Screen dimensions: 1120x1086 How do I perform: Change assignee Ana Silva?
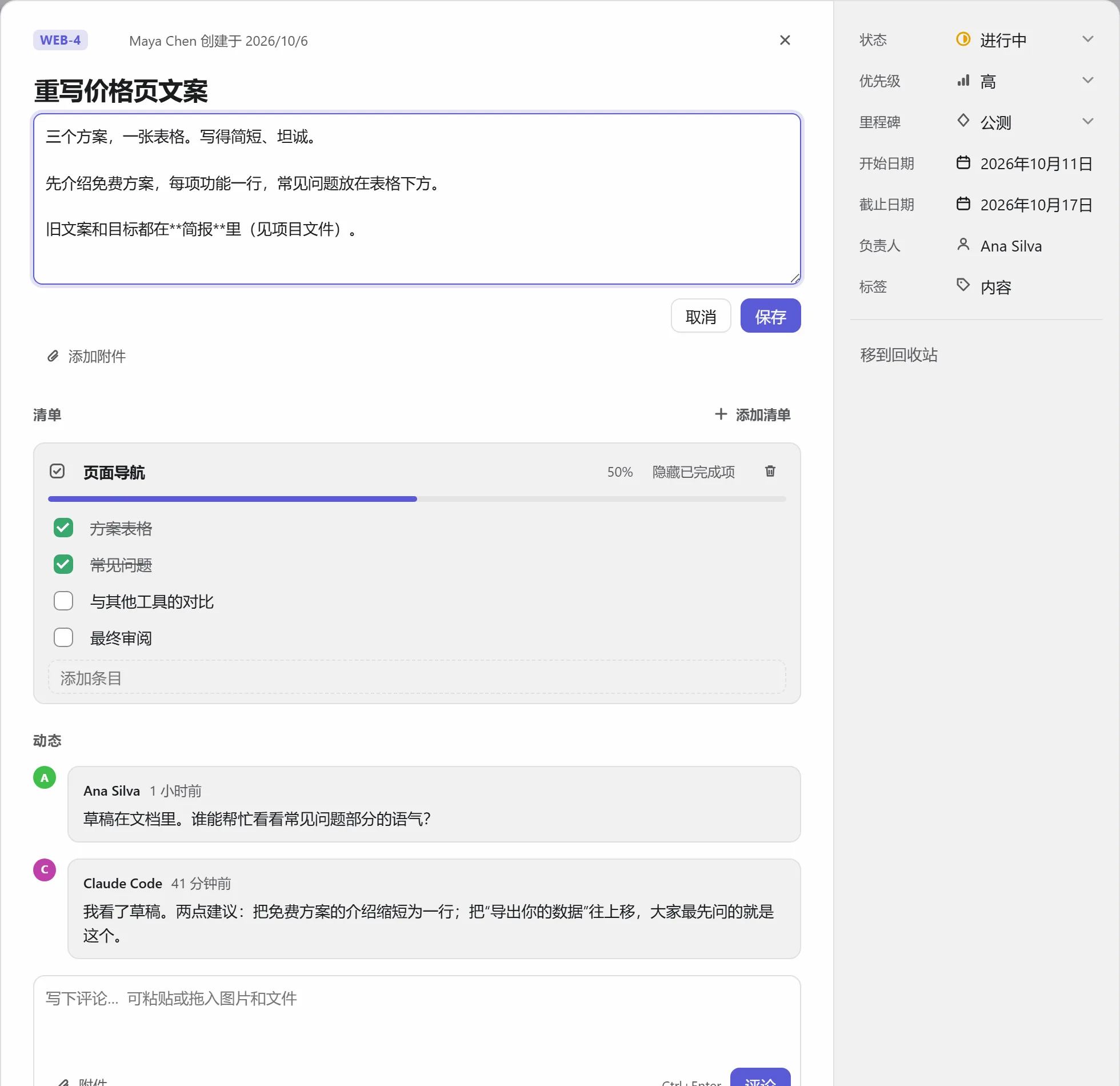pos(1011,246)
